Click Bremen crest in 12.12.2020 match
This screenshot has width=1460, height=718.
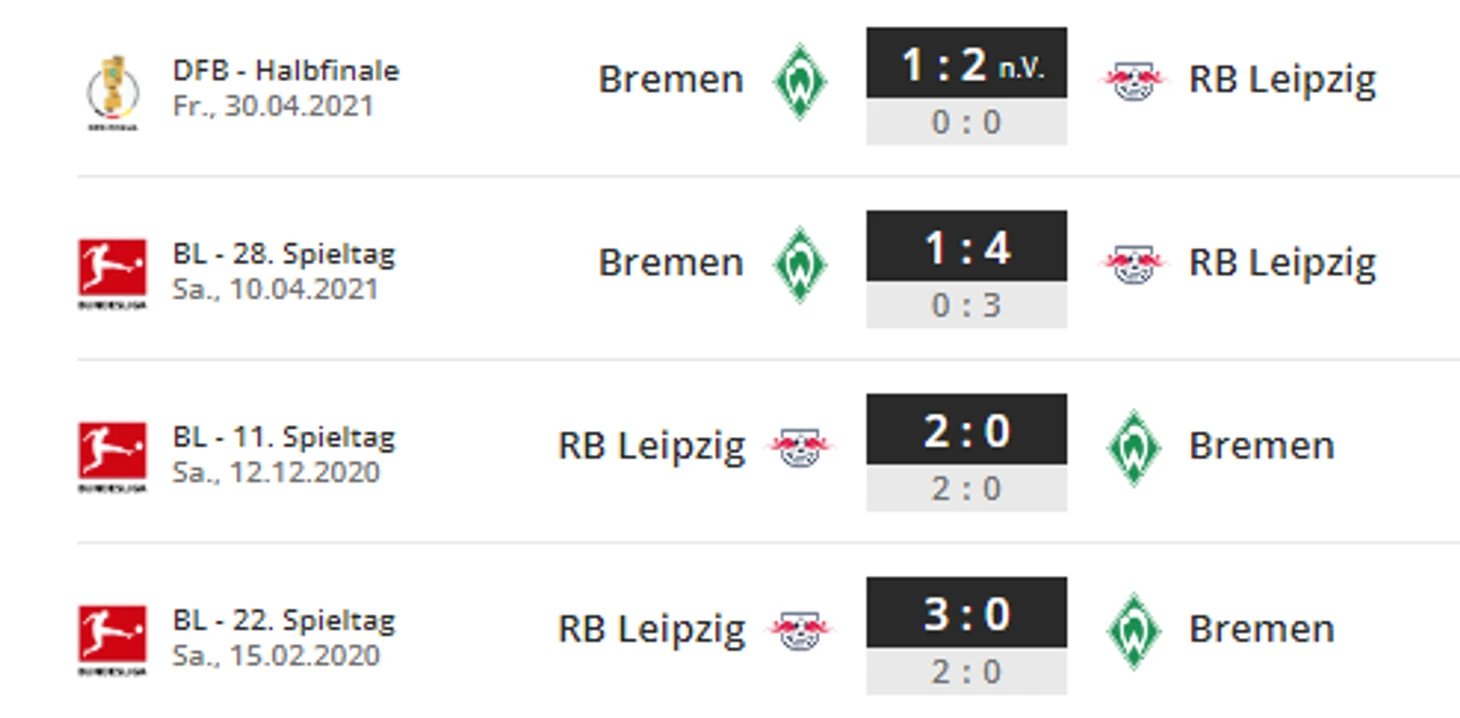tap(1133, 447)
